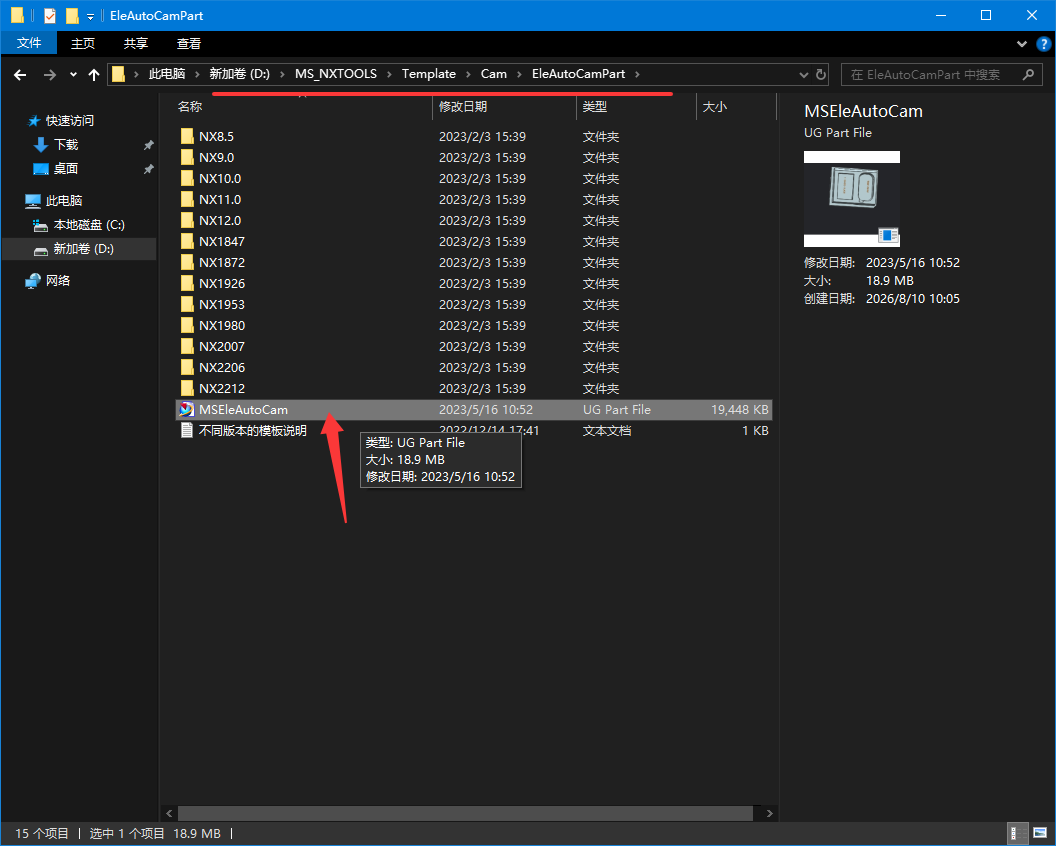Select the NX2007 folder icon
Viewport: 1056px width, 846px height.
187,346
